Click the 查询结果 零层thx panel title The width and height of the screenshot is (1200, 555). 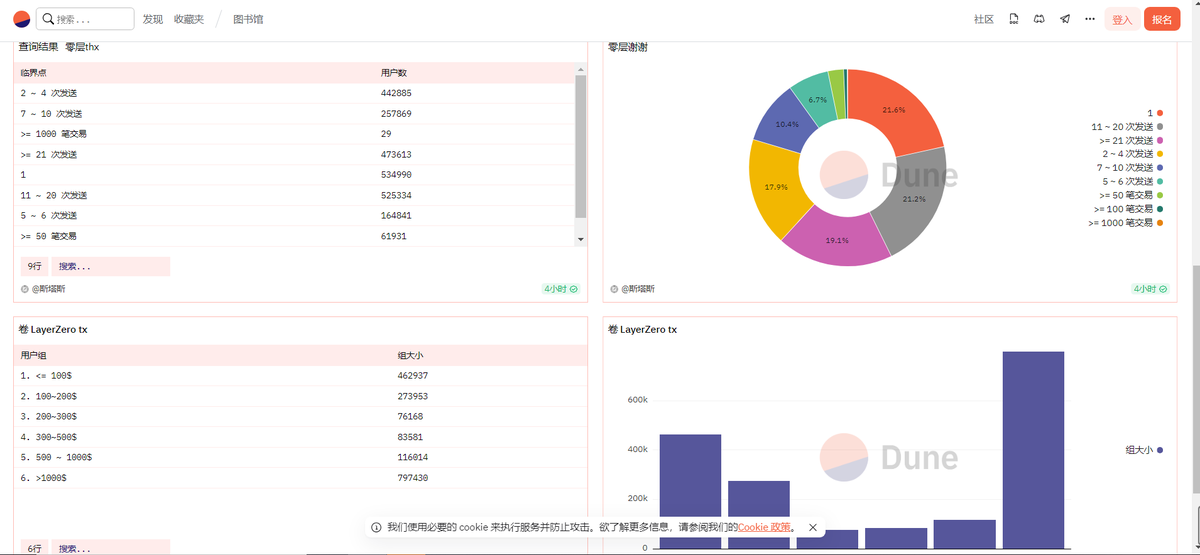pos(59,47)
